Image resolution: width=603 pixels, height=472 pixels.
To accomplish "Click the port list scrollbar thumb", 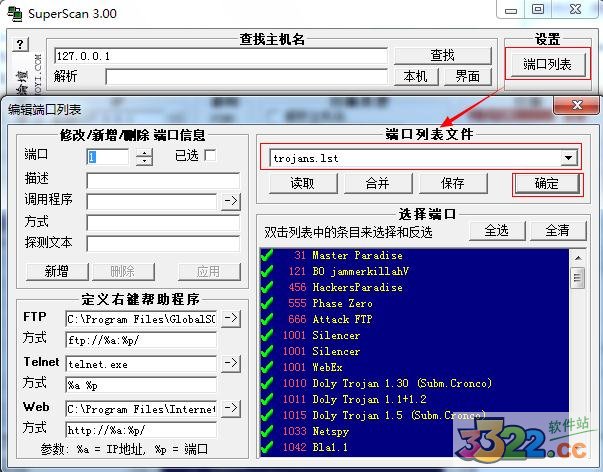I will [578, 277].
